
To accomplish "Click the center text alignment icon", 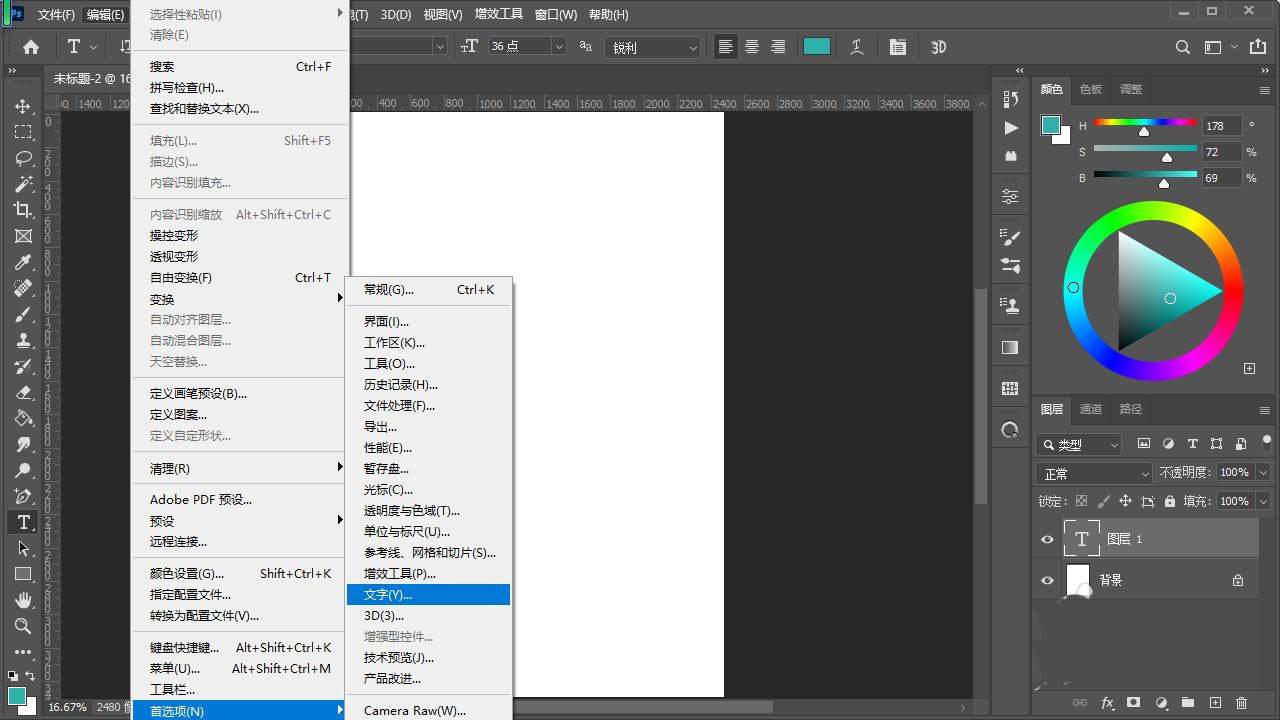I will pyautogui.click(x=752, y=47).
